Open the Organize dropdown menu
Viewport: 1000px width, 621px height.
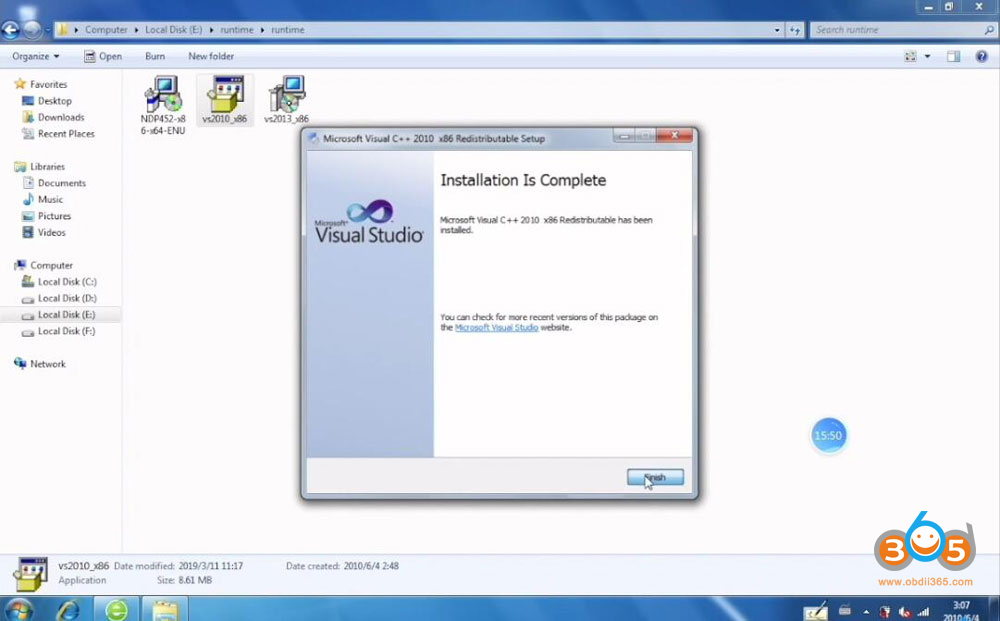coord(36,56)
